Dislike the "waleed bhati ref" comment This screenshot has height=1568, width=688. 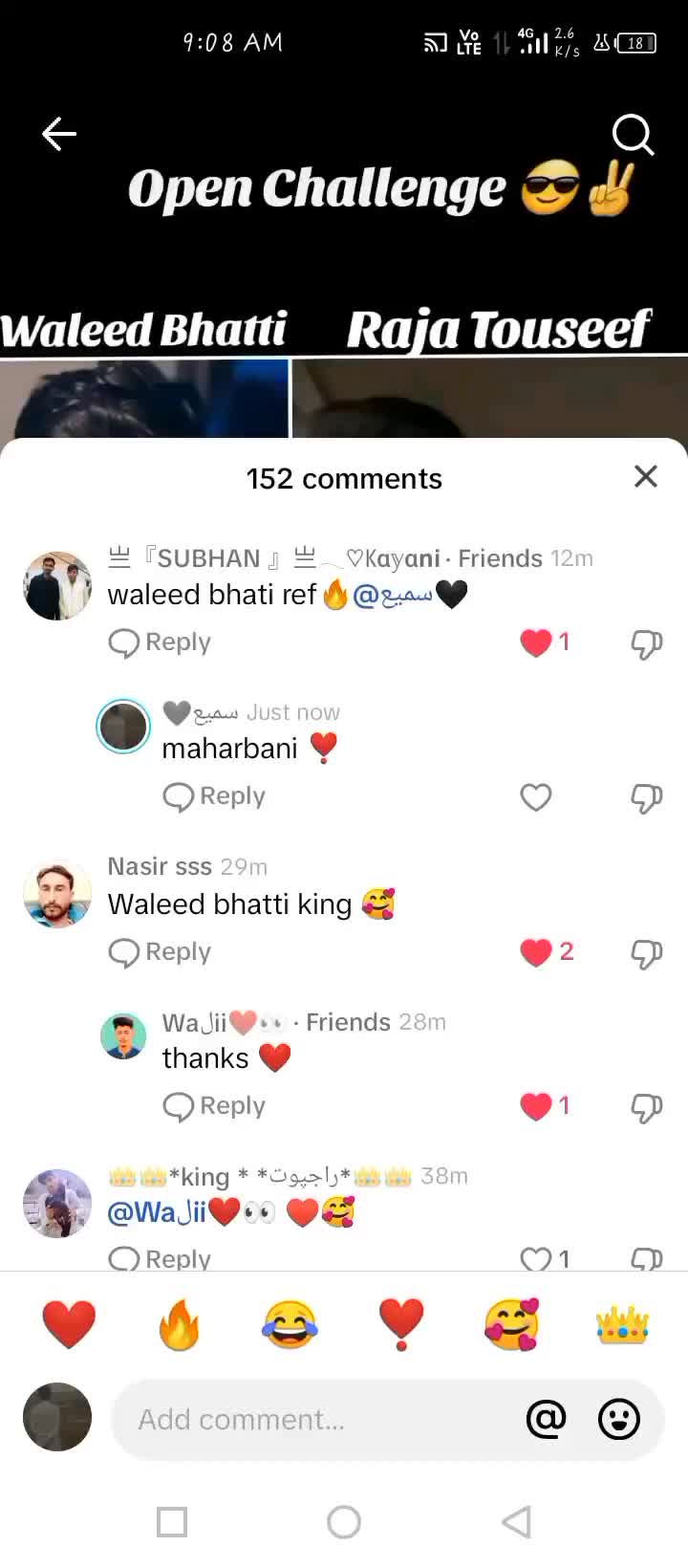(x=647, y=643)
